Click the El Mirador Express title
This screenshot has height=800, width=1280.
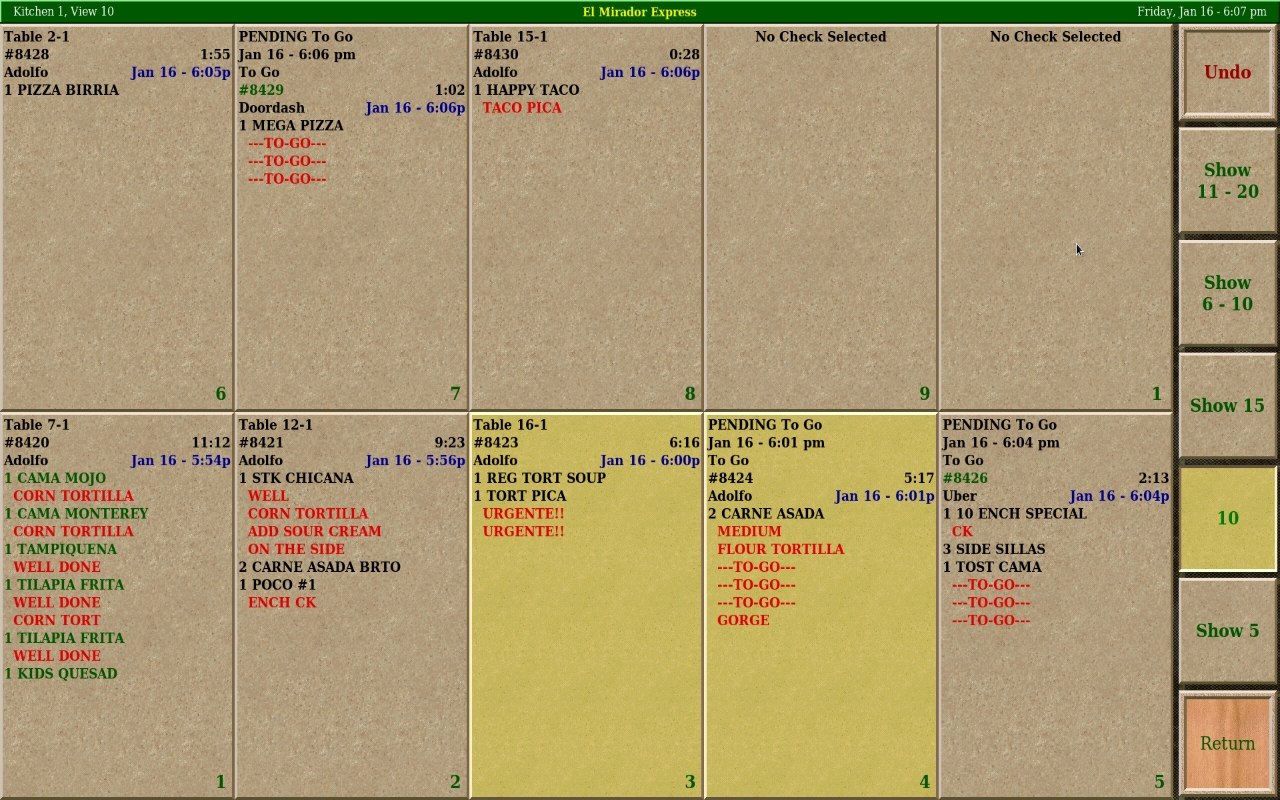pyautogui.click(x=639, y=12)
